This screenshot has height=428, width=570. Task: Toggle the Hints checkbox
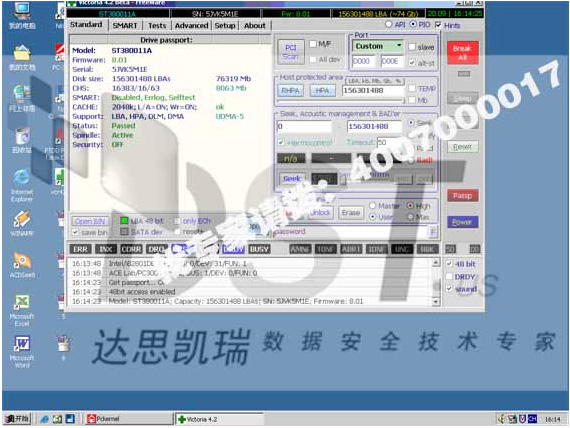[x=438, y=25]
